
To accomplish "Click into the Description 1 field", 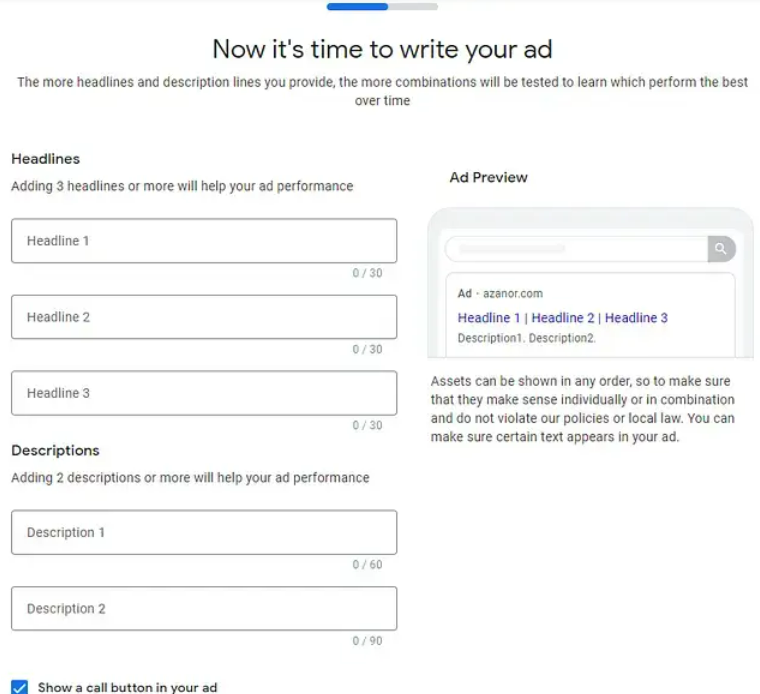I will (x=204, y=533).
